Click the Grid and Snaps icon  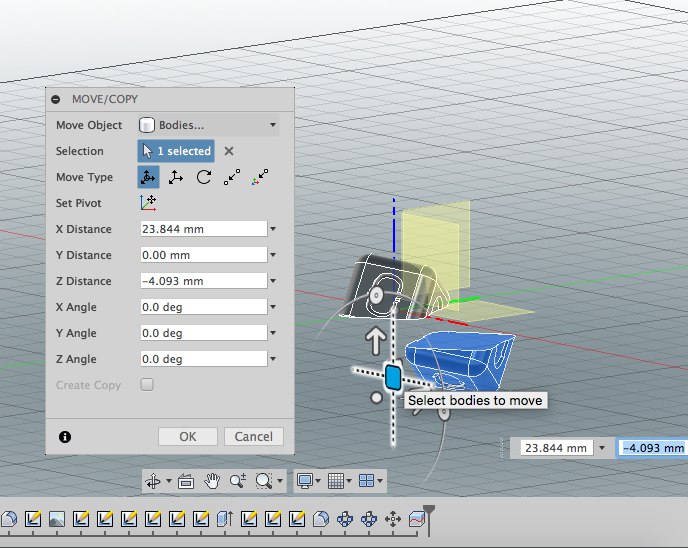point(336,481)
